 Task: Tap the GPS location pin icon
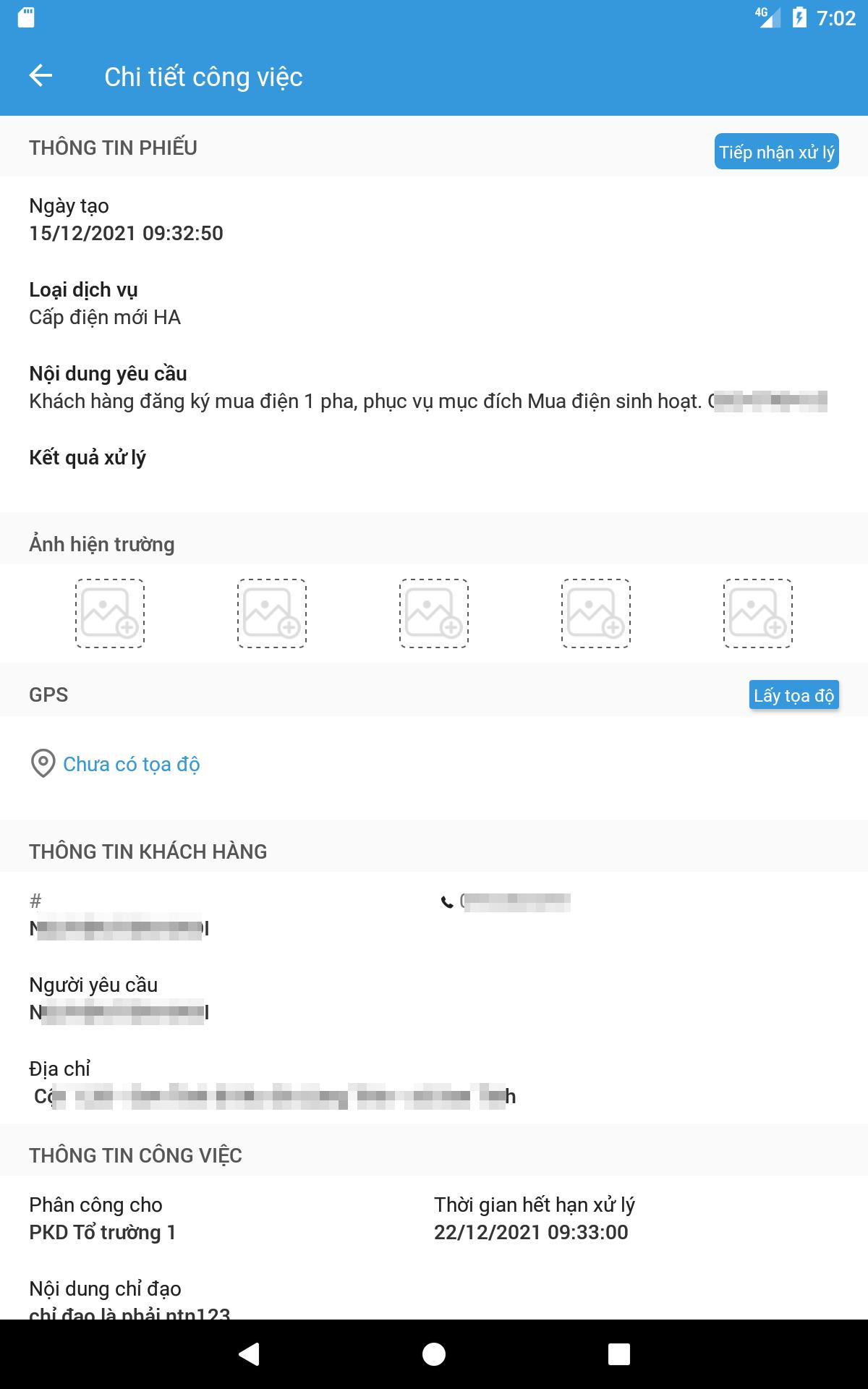click(x=43, y=764)
